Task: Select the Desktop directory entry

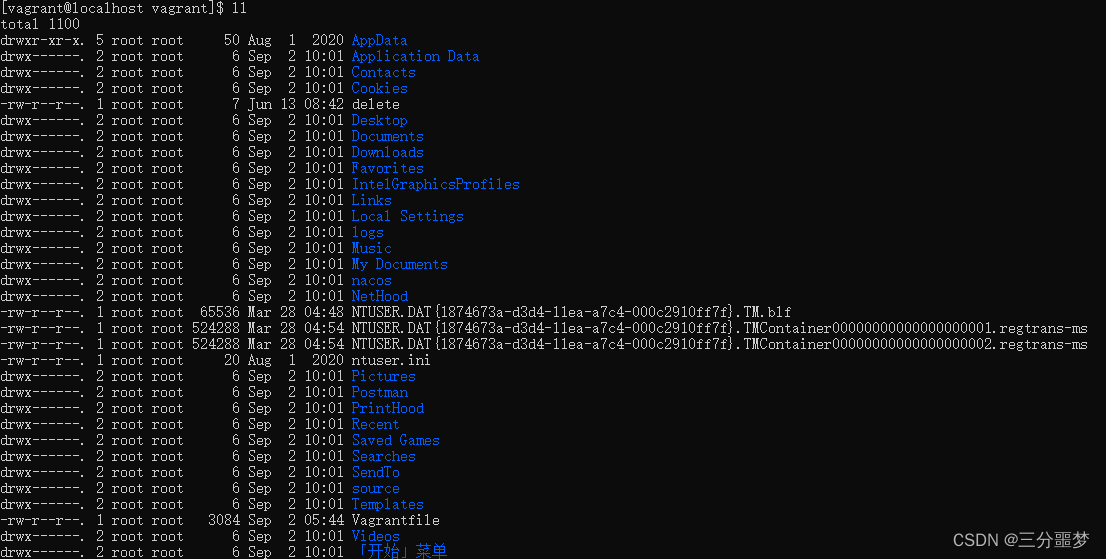Action: pos(379,121)
